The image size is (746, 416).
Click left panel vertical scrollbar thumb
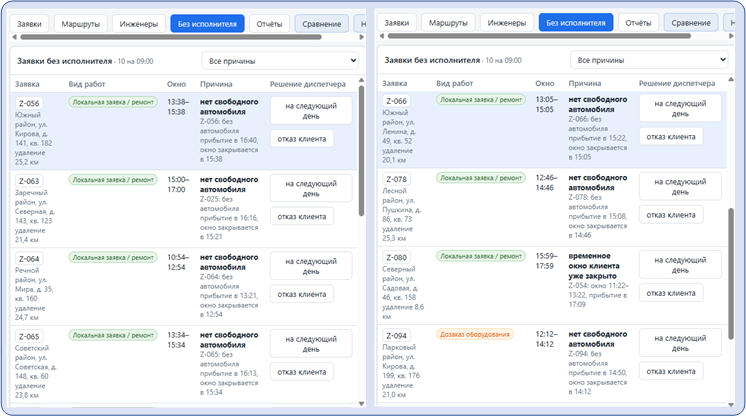(361, 151)
